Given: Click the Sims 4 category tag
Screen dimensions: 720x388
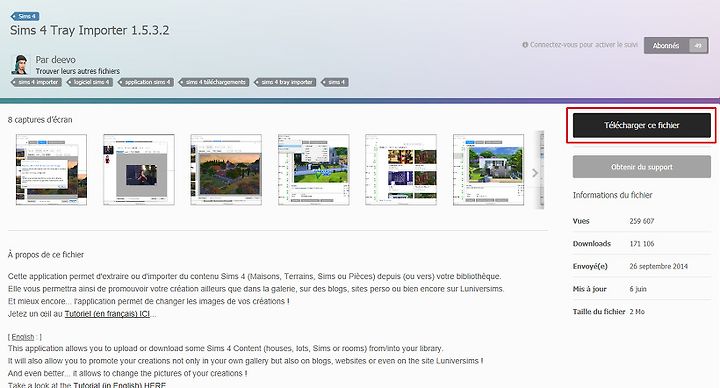Looking at the screenshot, I should [25, 16].
